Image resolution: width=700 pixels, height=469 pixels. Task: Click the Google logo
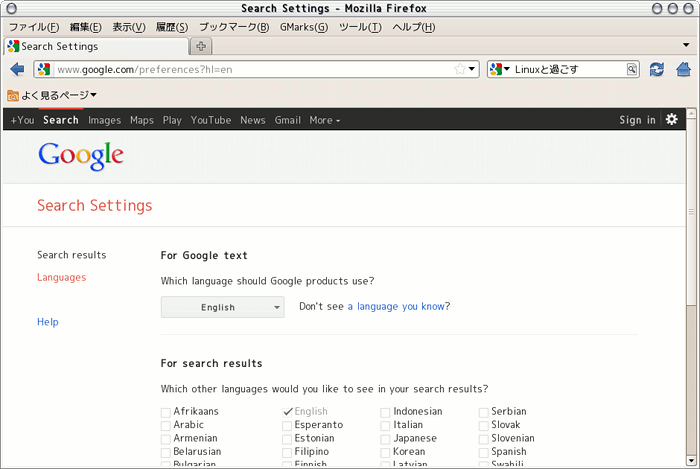(x=81, y=156)
